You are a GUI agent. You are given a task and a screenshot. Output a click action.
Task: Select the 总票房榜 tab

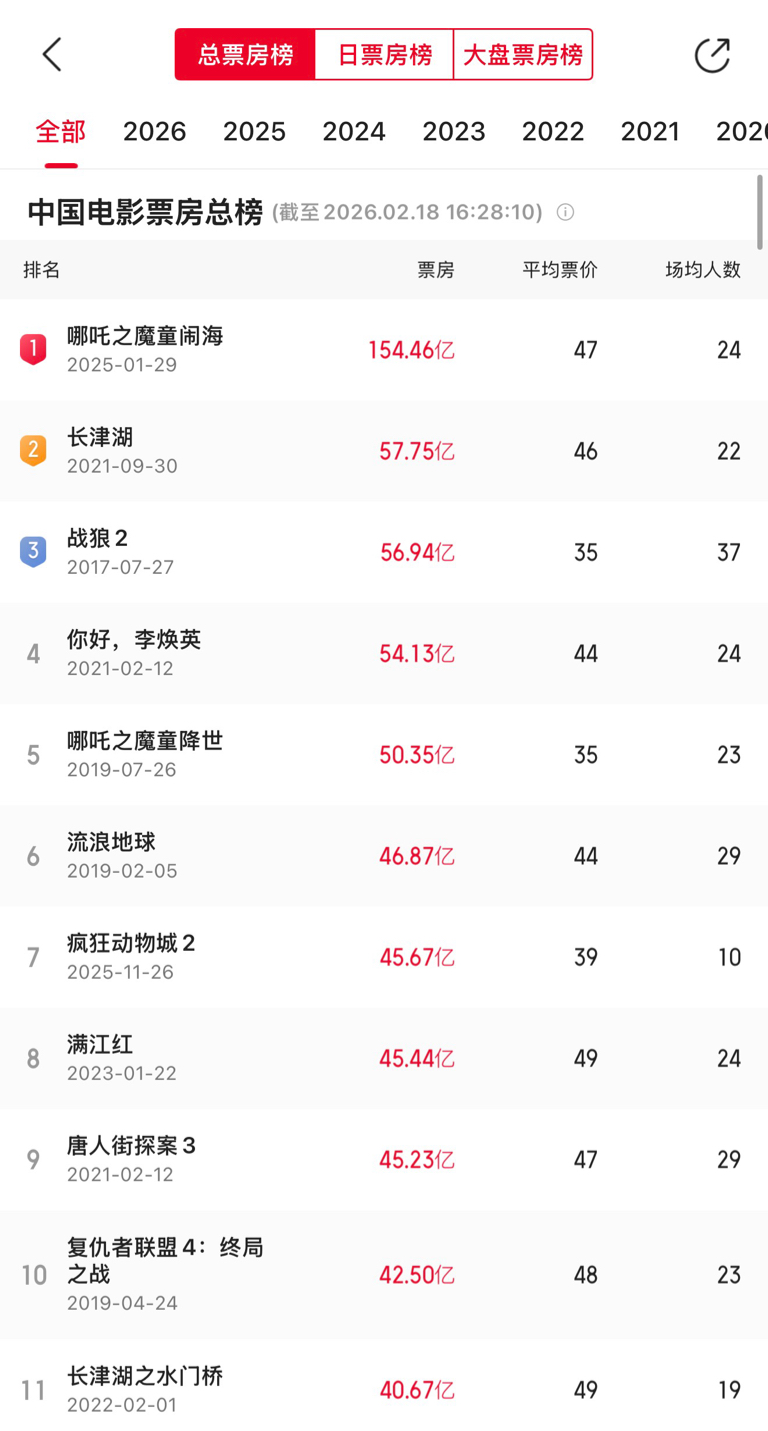pyautogui.click(x=245, y=55)
